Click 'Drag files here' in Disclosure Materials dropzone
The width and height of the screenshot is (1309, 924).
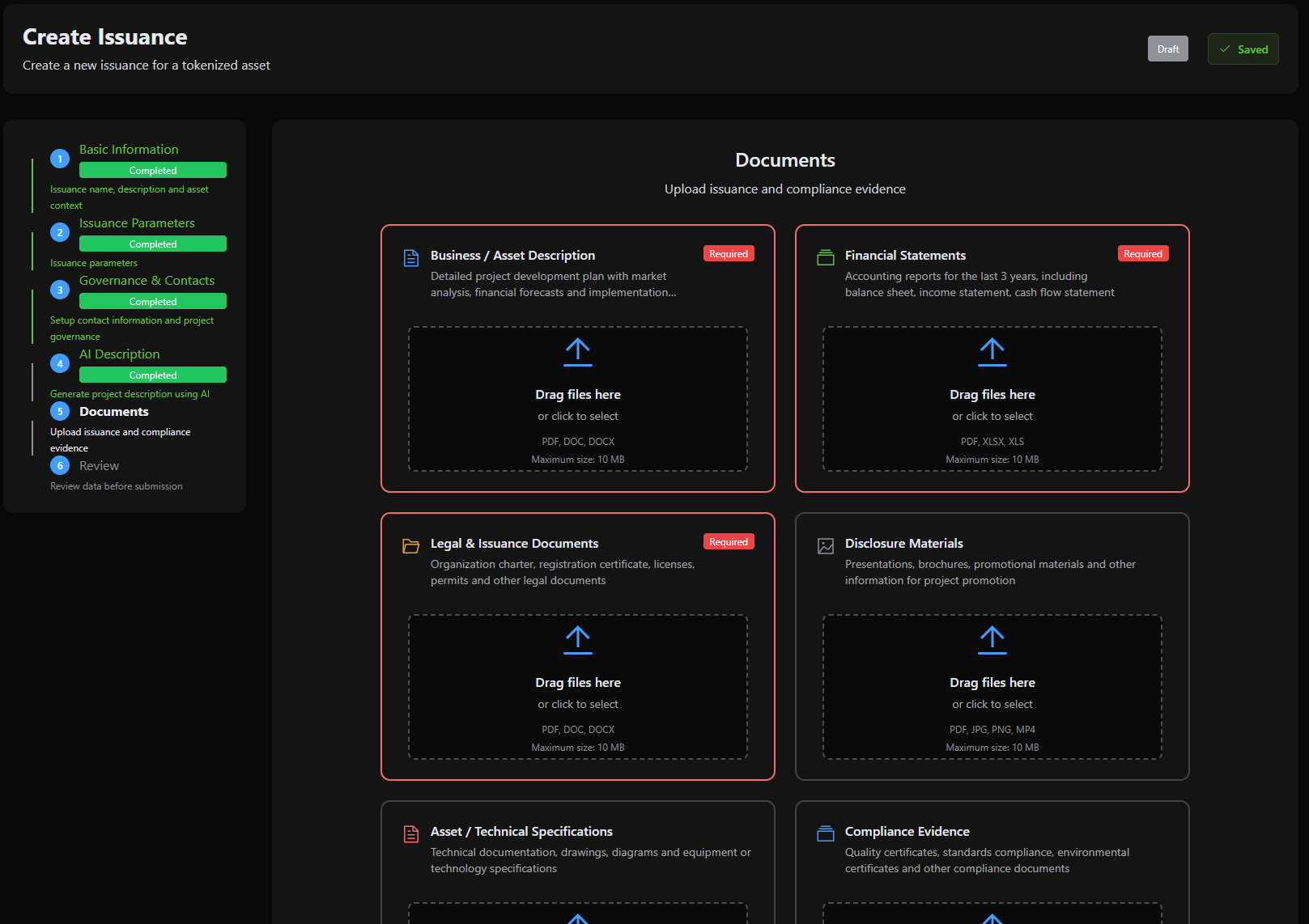(992, 683)
